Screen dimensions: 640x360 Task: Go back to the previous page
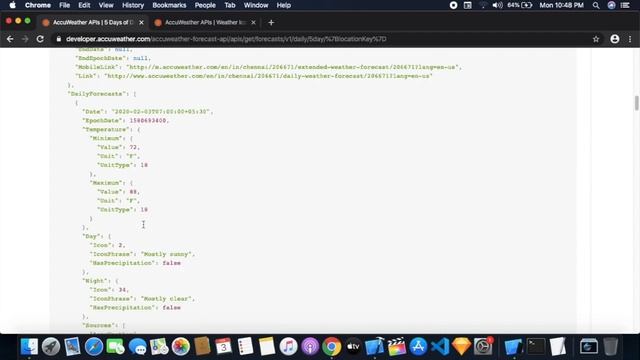tap(10, 39)
